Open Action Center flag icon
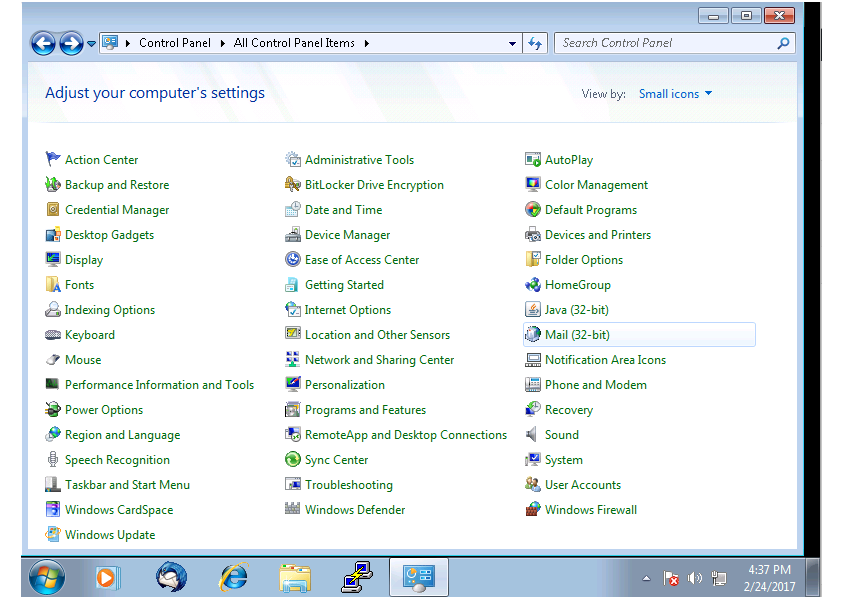 (53, 159)
